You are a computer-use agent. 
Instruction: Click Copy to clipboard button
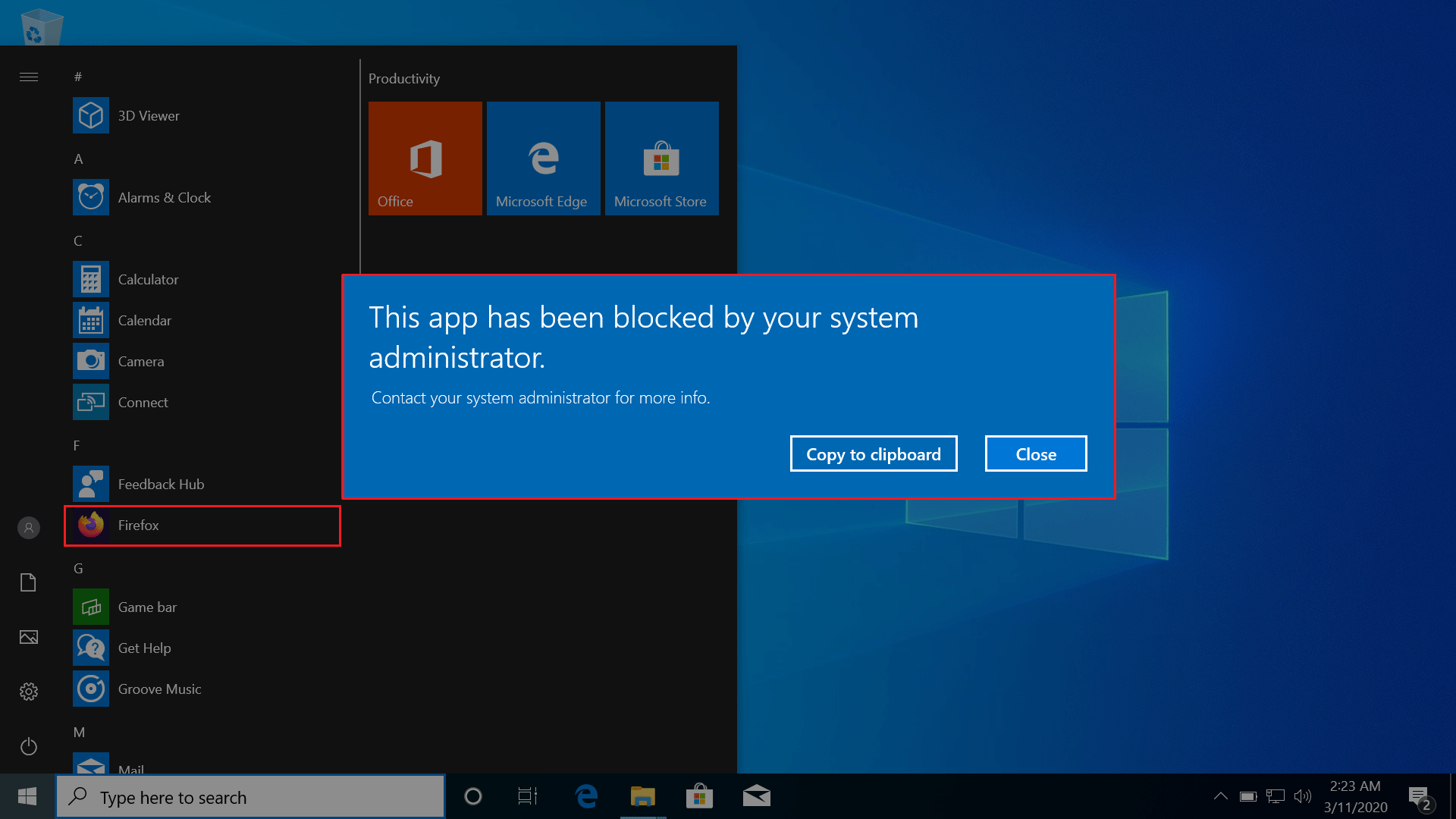[x=874, y=453]
